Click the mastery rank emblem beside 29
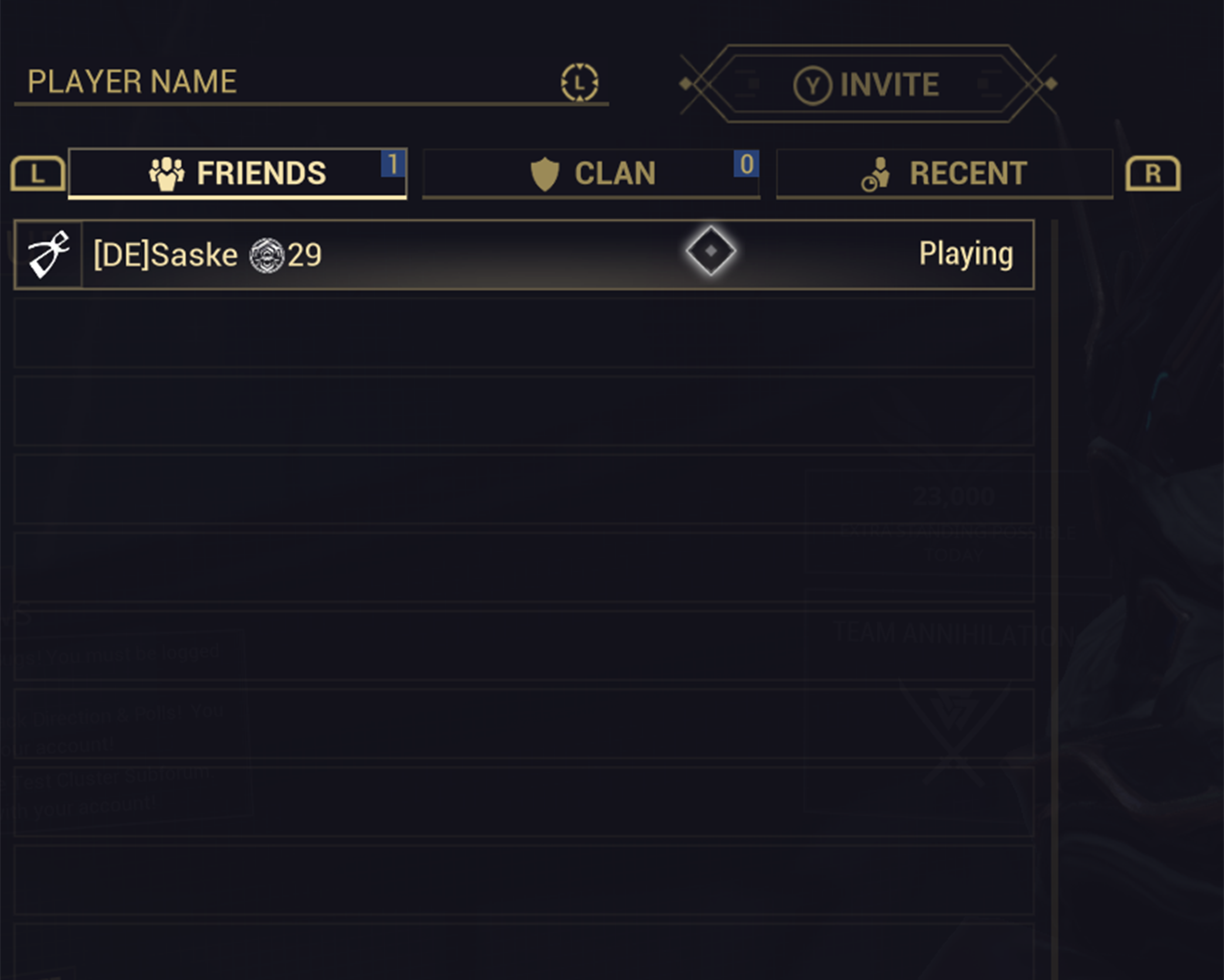 coord(267,255)
